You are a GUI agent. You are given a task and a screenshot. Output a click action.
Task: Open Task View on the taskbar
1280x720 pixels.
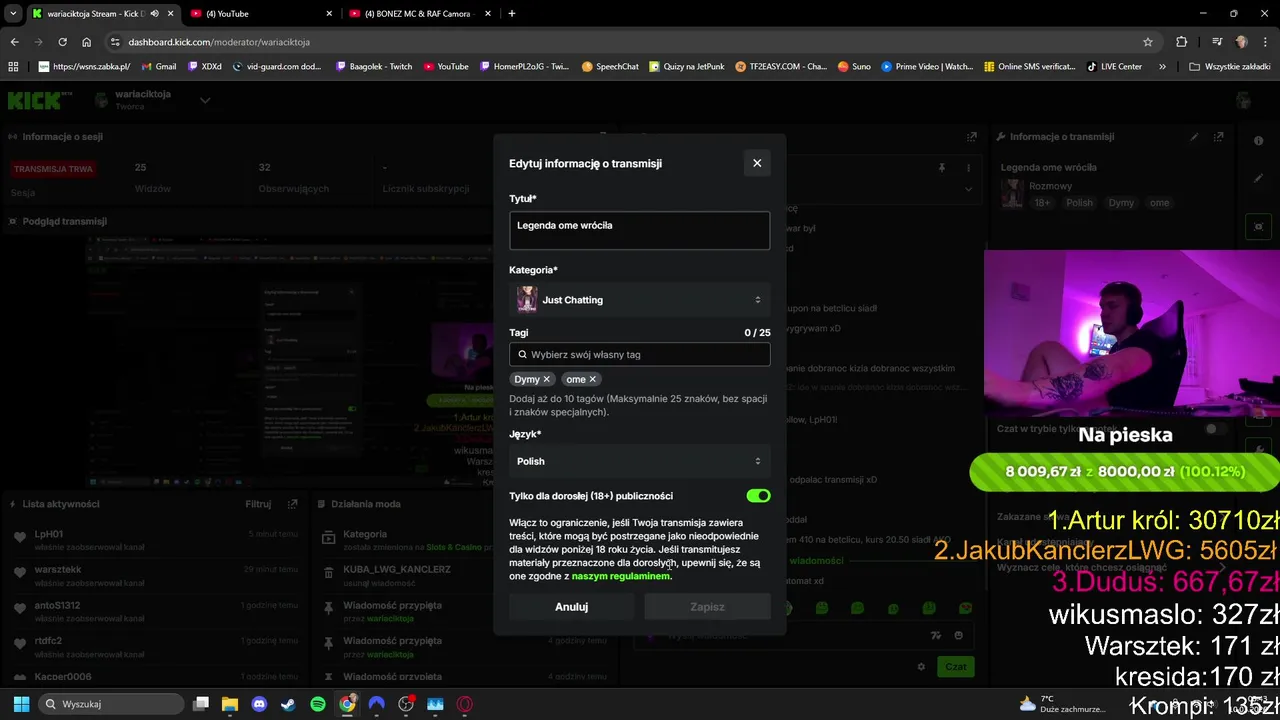pos(201,704)
